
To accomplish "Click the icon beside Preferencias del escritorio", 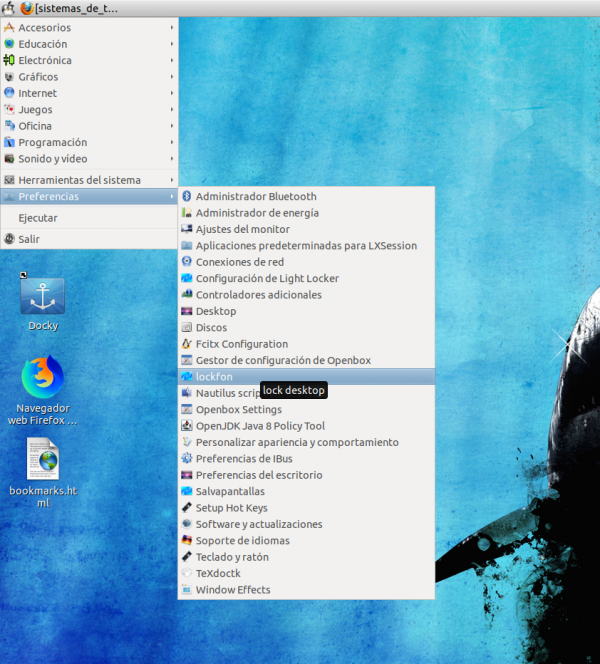I will coord(186,475).
